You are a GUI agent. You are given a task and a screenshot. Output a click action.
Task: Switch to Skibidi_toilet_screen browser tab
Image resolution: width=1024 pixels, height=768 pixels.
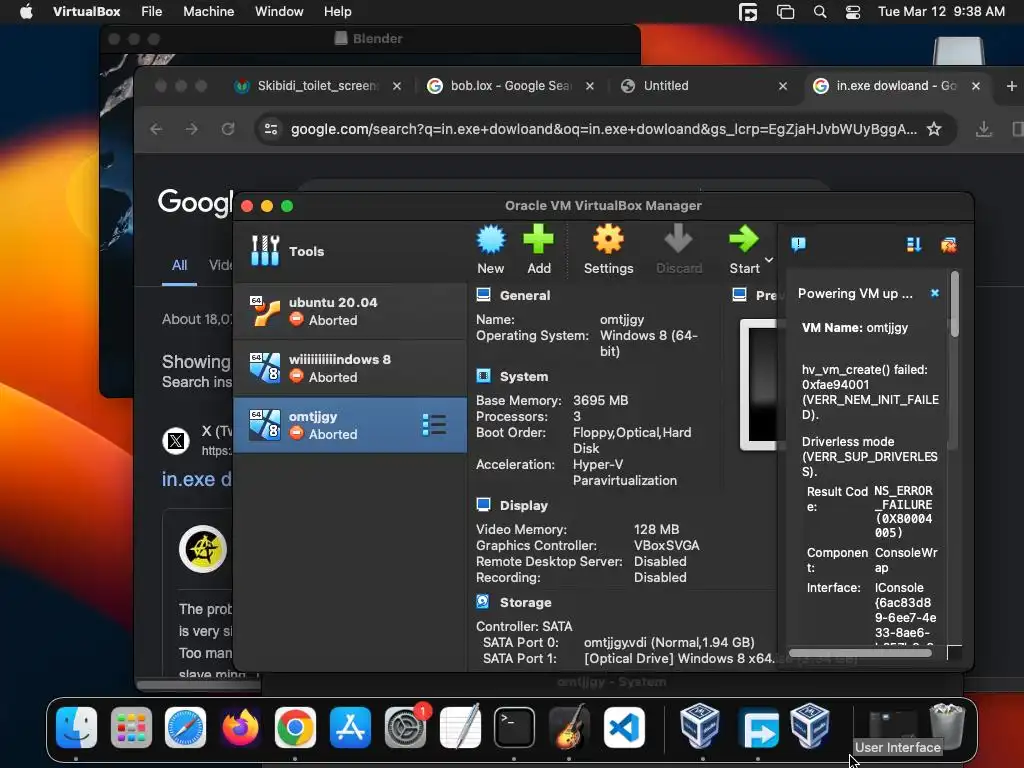pyautogui.click(x=317, y=86)
